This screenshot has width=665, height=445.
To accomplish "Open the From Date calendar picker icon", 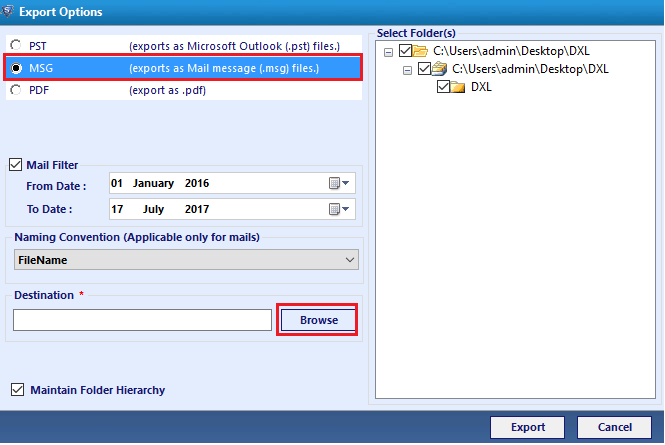I will (x=336, y=184).
